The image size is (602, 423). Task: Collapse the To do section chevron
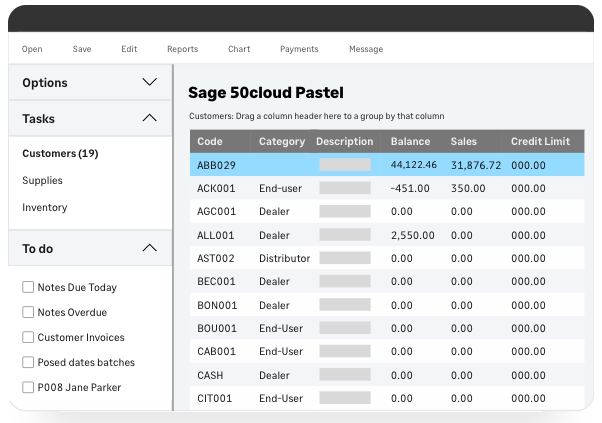click(x=149, y=248)
